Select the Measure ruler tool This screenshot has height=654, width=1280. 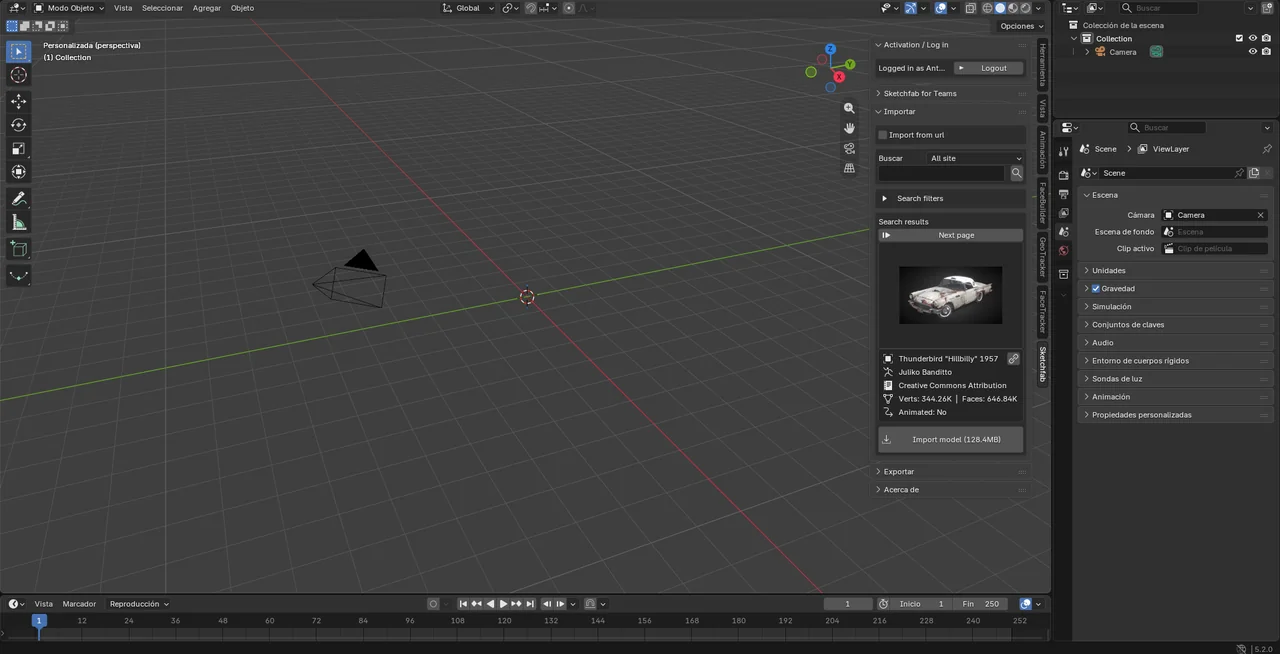[x=19, y=222]
